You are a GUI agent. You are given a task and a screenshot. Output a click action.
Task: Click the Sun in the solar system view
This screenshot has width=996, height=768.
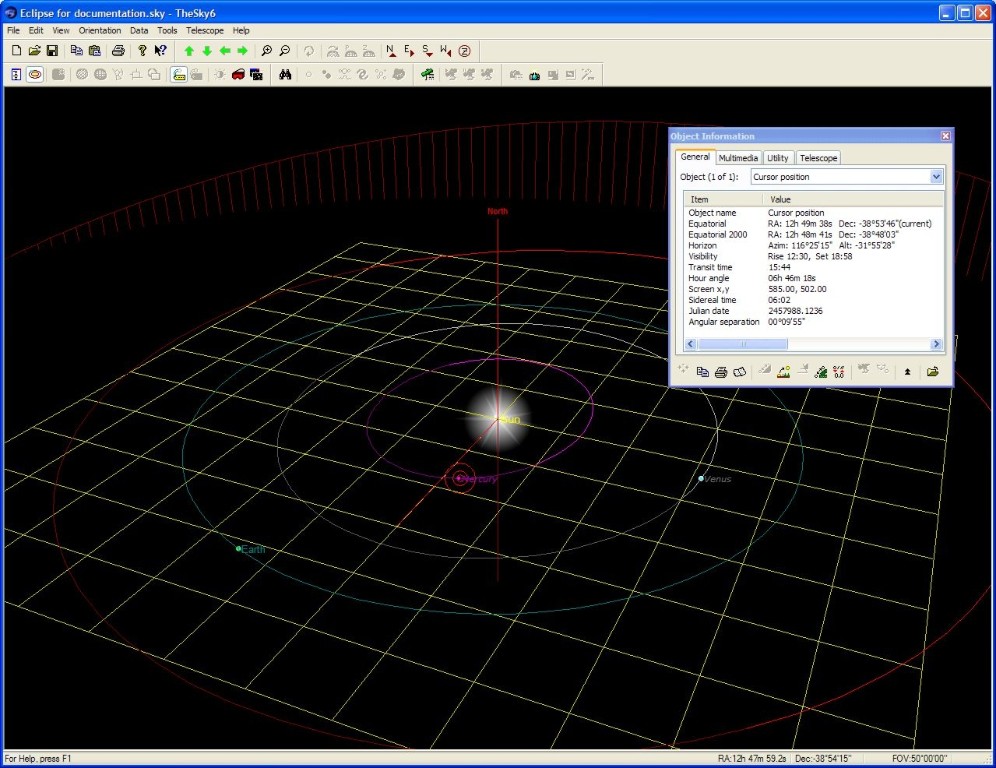(x=498, y=418)
